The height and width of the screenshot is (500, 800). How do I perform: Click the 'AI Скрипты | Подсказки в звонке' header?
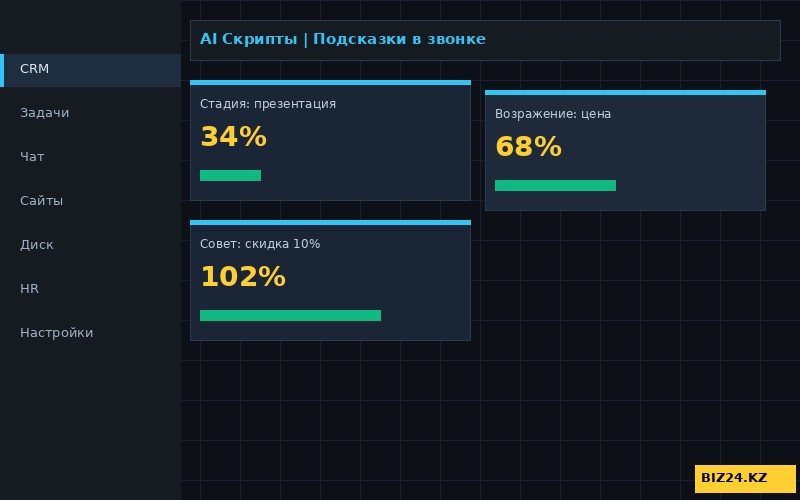click(342, 39)
